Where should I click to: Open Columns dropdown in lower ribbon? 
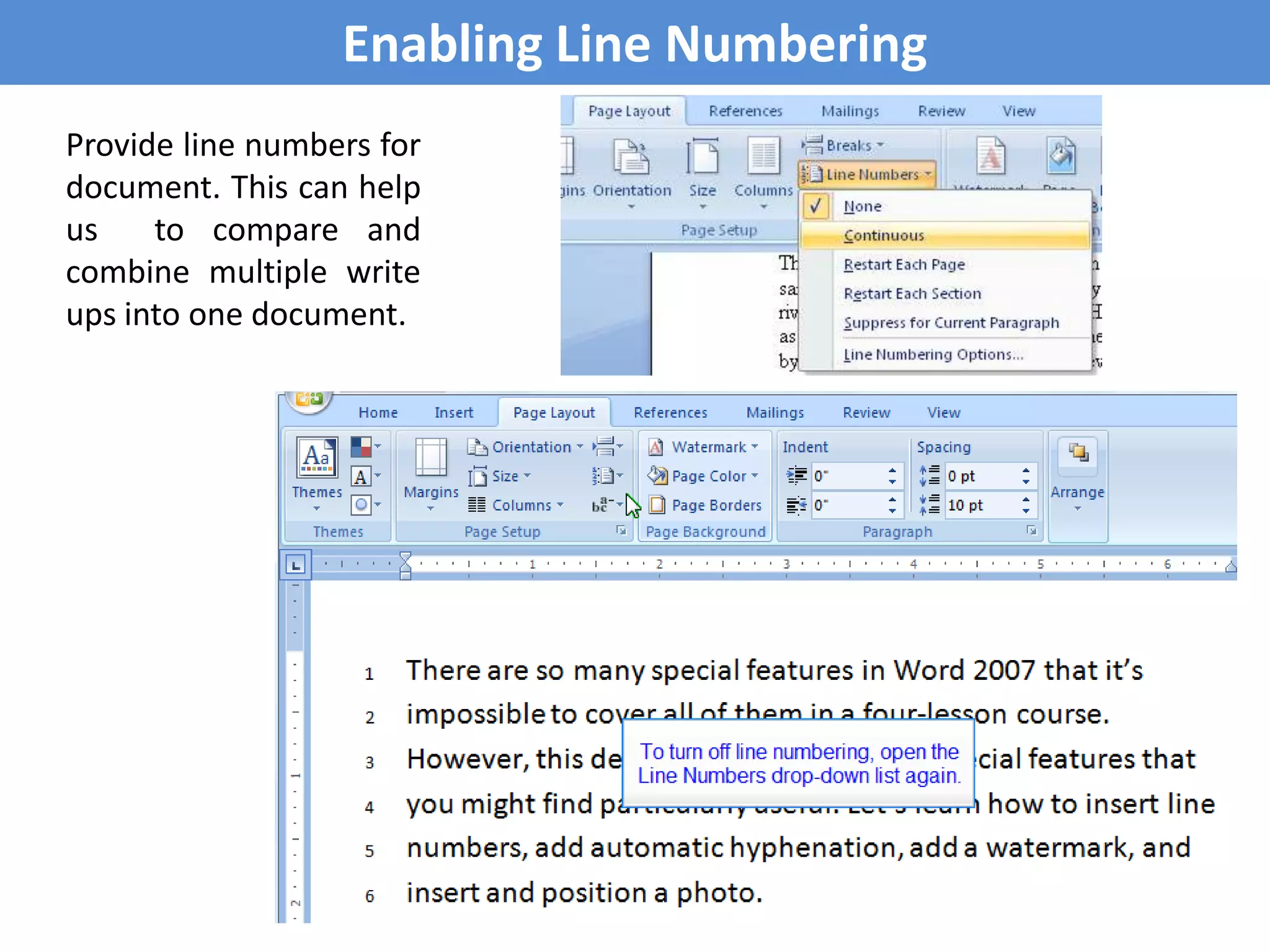(x=516, y=505)
